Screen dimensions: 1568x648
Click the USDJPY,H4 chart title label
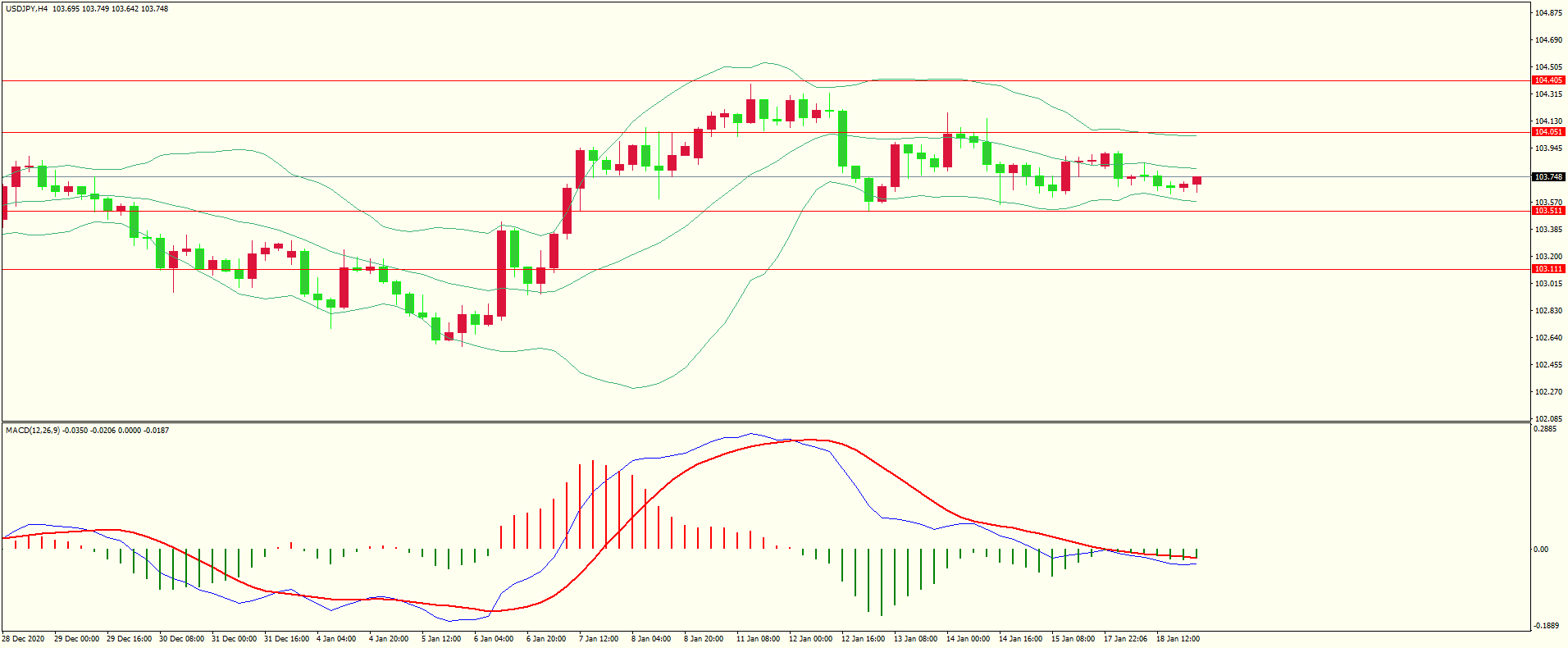26,9
